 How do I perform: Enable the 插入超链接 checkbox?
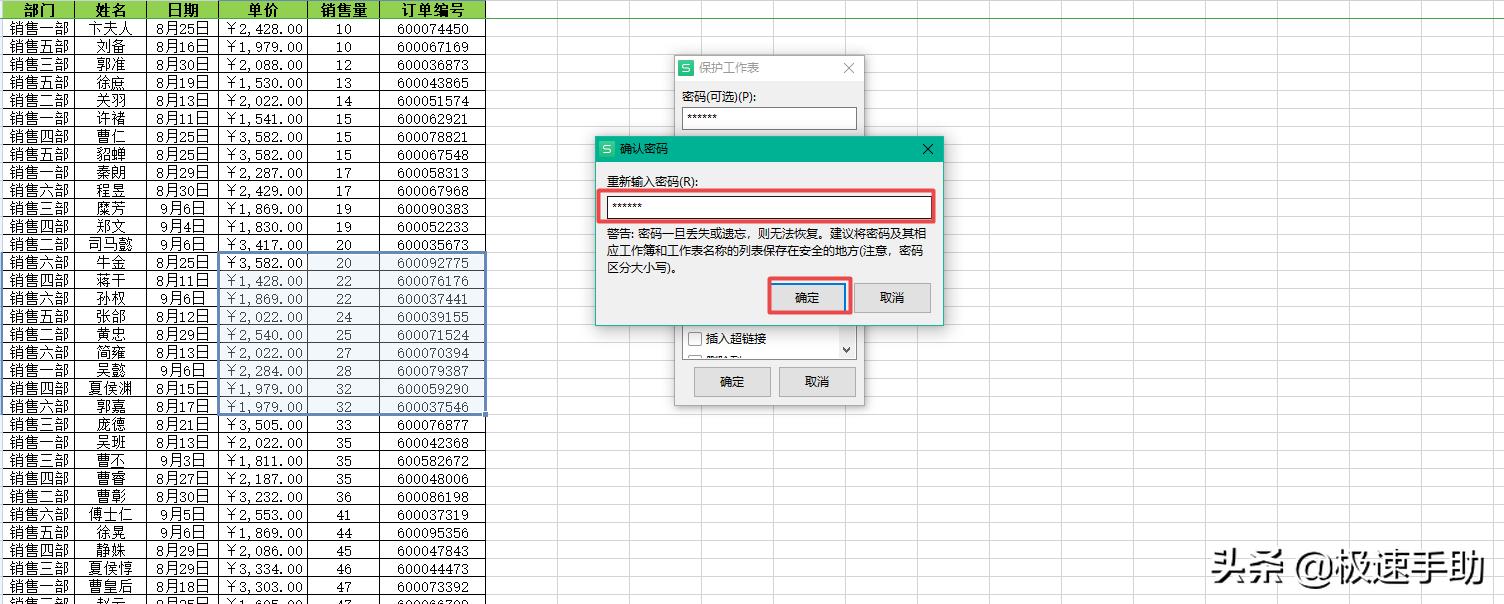click(697, 339)
